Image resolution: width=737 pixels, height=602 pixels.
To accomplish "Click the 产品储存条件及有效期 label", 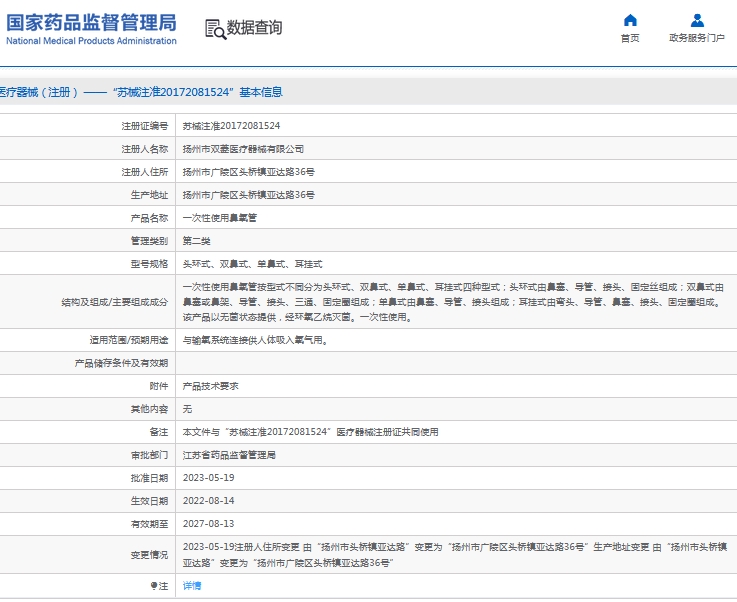I will [x=121, y=363].
